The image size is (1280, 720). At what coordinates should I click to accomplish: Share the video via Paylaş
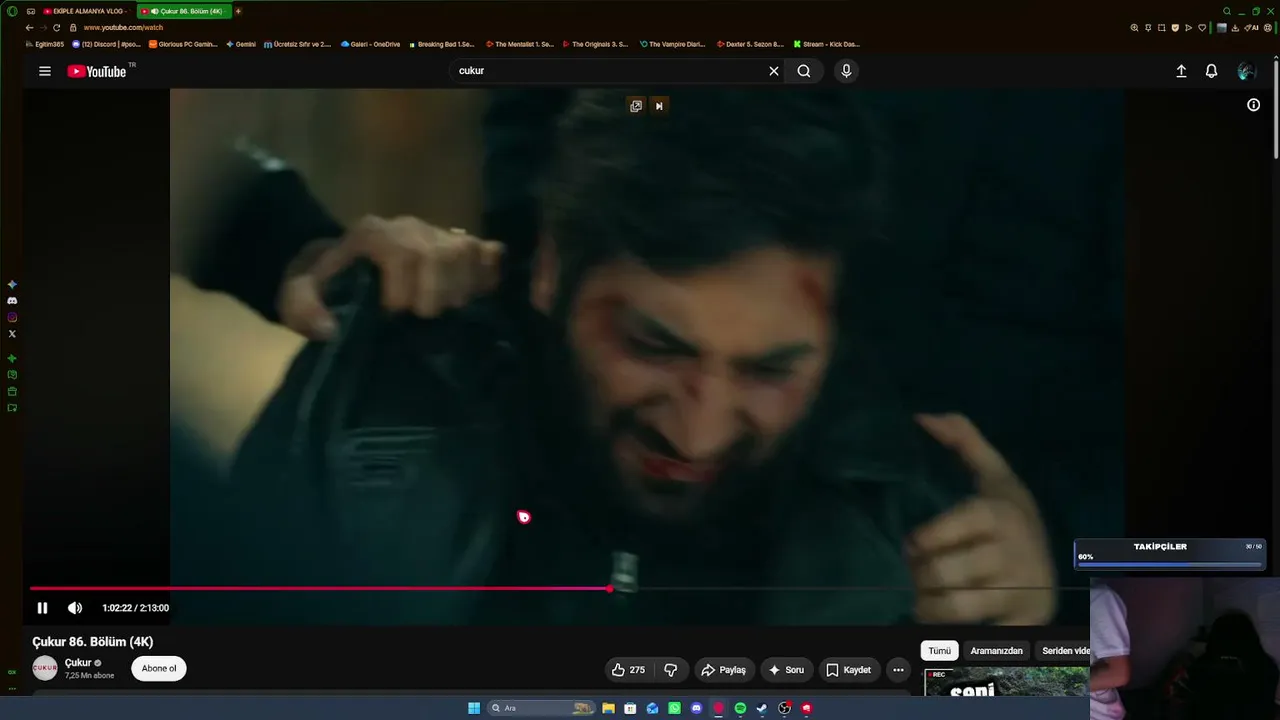[723, 670]
